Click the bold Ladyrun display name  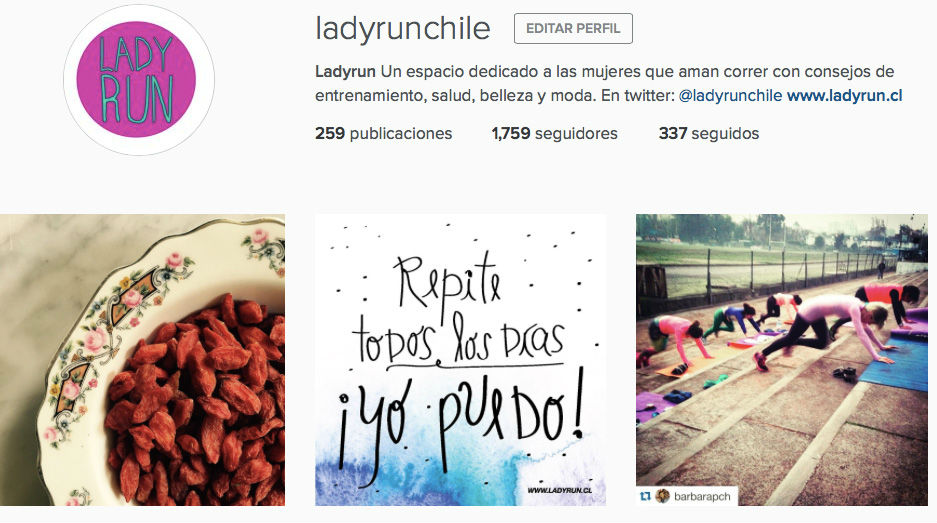pos(345,72)
